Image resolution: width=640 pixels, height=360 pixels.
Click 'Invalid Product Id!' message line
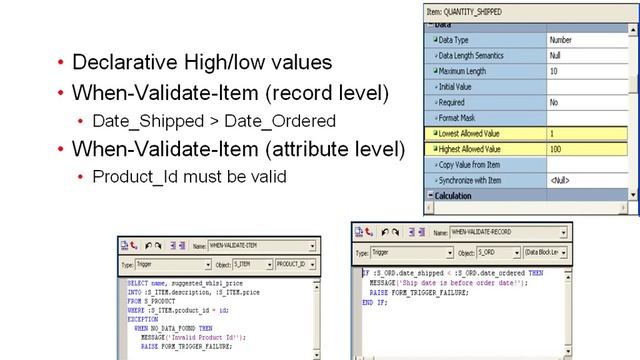[x=193, y=338]
